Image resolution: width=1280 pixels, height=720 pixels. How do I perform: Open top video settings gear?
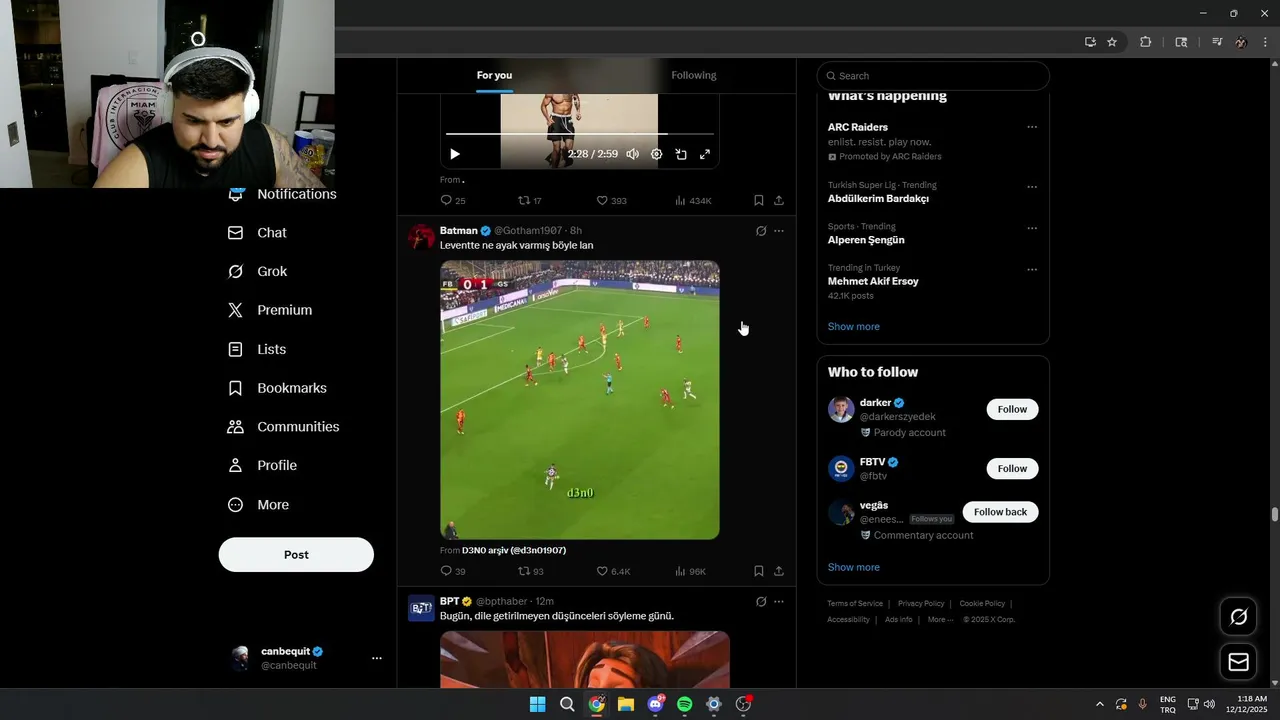coord(657,154)
